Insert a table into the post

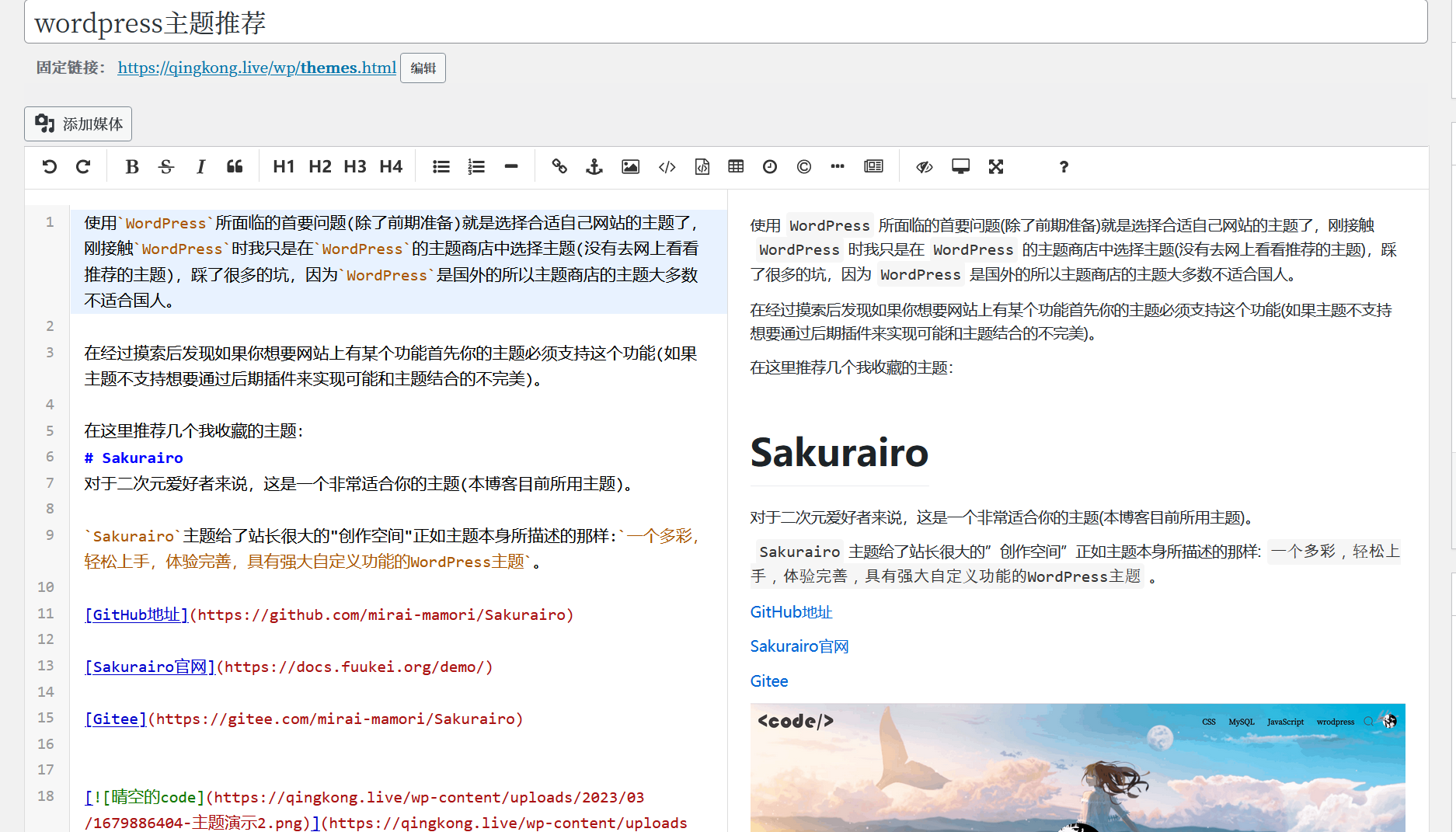click(x=735, y=166)
